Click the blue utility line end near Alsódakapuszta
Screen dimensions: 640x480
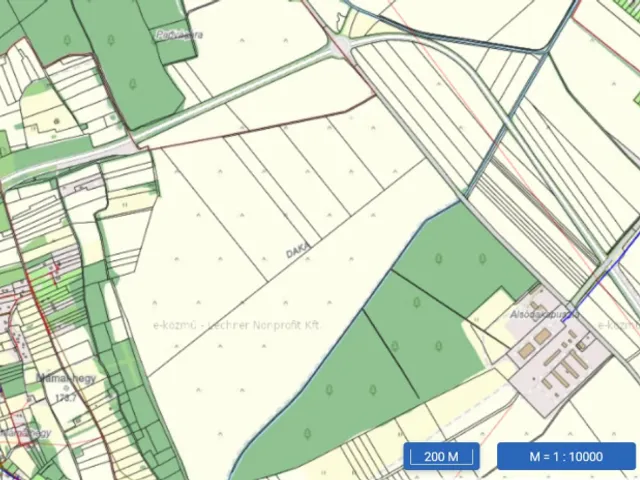point(562,322)
